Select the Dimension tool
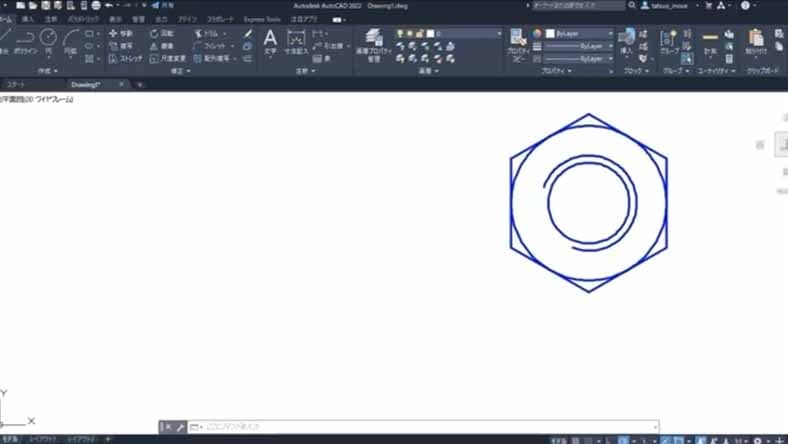Screen dimensions: 788x444 [x=296, y=41]
